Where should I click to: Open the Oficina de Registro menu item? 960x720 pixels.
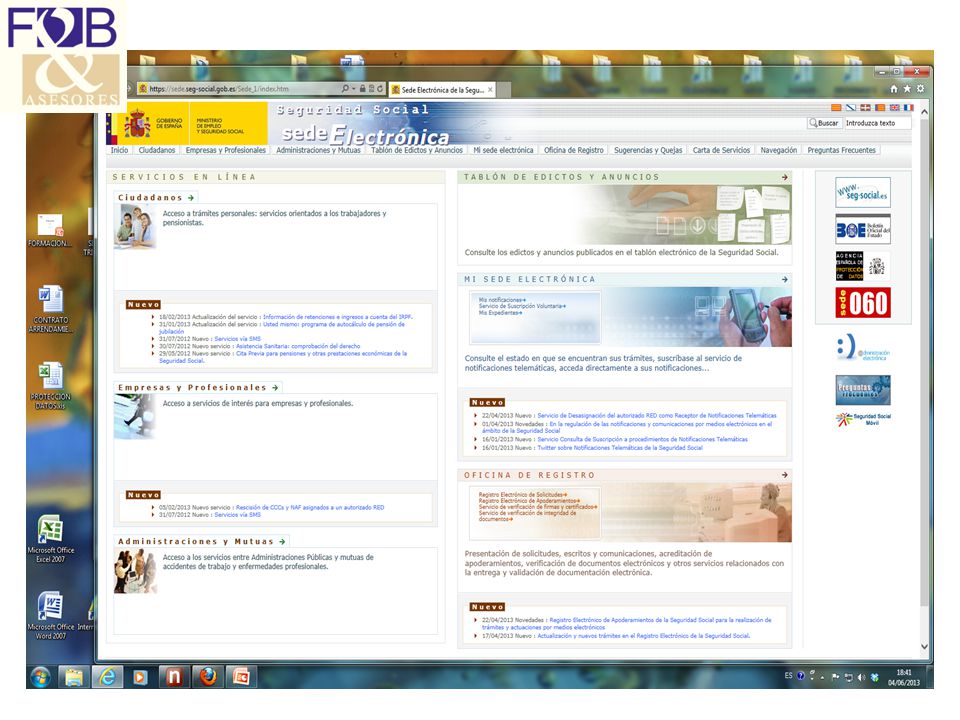pyautogui.click(x=574, y=150)
